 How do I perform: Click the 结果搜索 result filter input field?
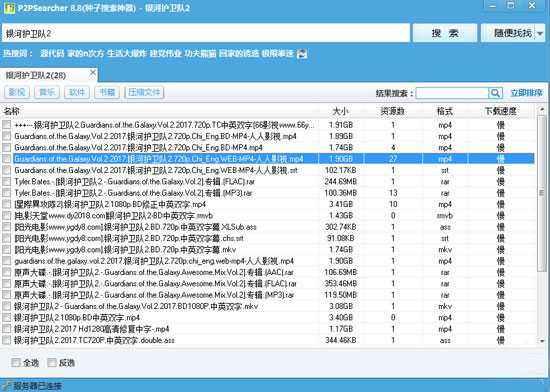(452, 93)
